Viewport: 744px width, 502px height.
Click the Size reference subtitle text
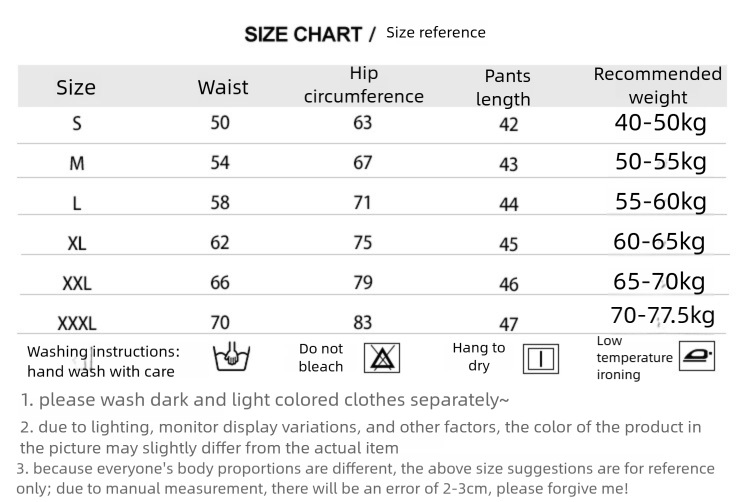point(435,33)
